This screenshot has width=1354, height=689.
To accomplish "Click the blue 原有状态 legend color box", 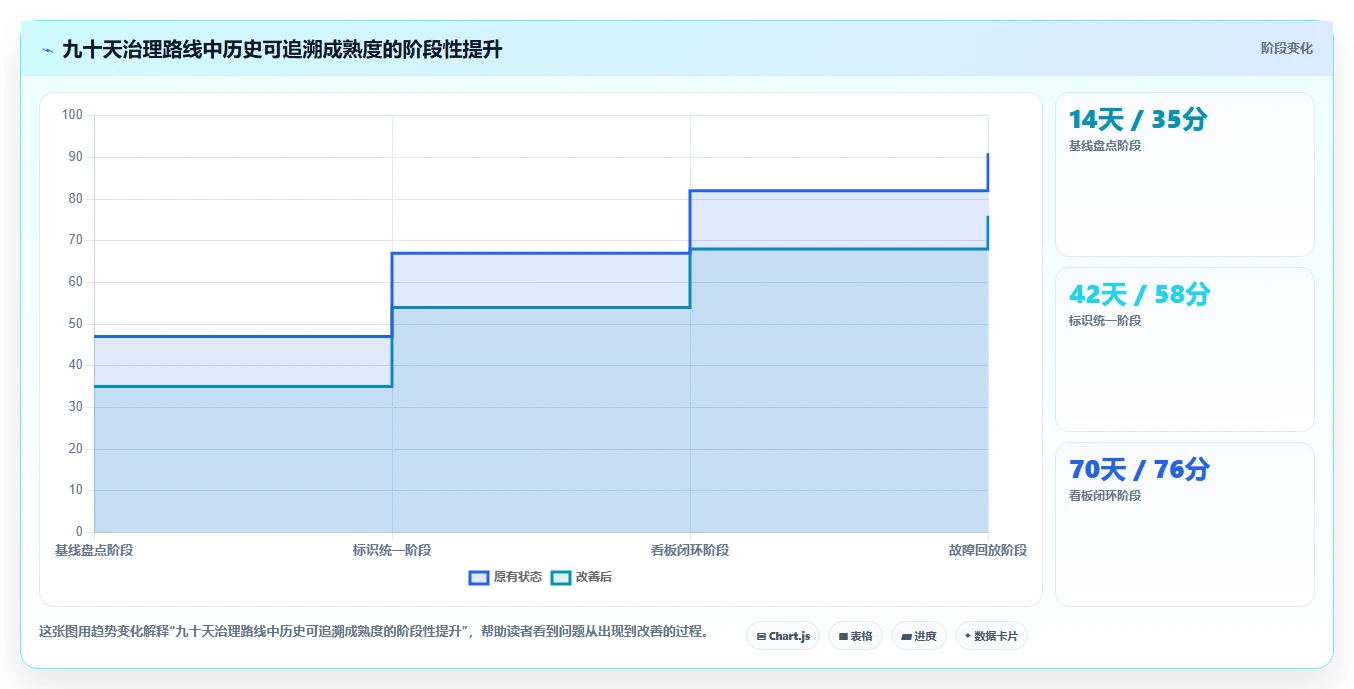I will (x=479, y=577).
